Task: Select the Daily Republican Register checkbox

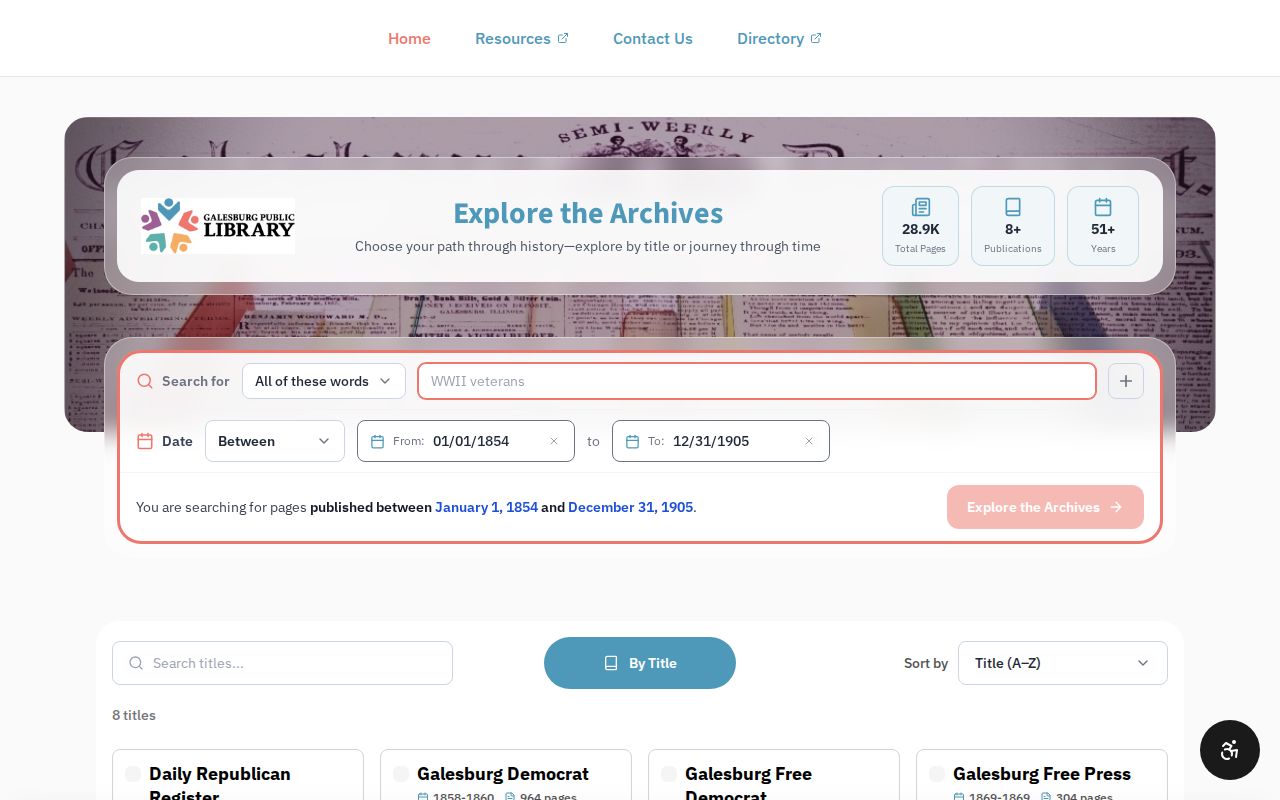Action: pyautogui.click(x=133, y=774)
